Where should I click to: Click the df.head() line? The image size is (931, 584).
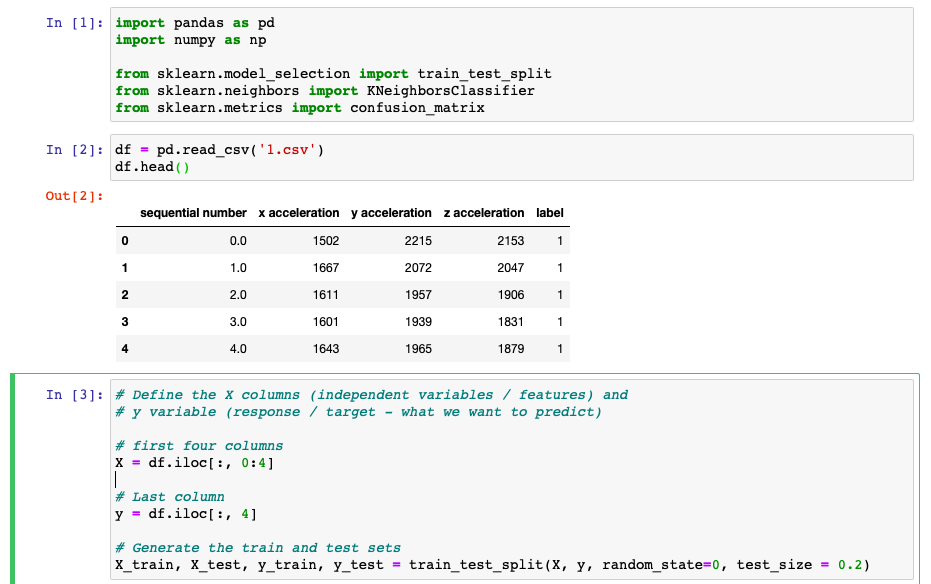(153, 167)
